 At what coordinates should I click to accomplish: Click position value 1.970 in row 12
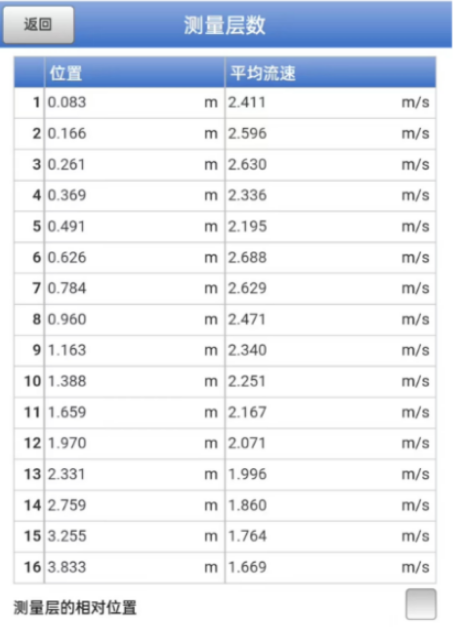pos(67,443)
